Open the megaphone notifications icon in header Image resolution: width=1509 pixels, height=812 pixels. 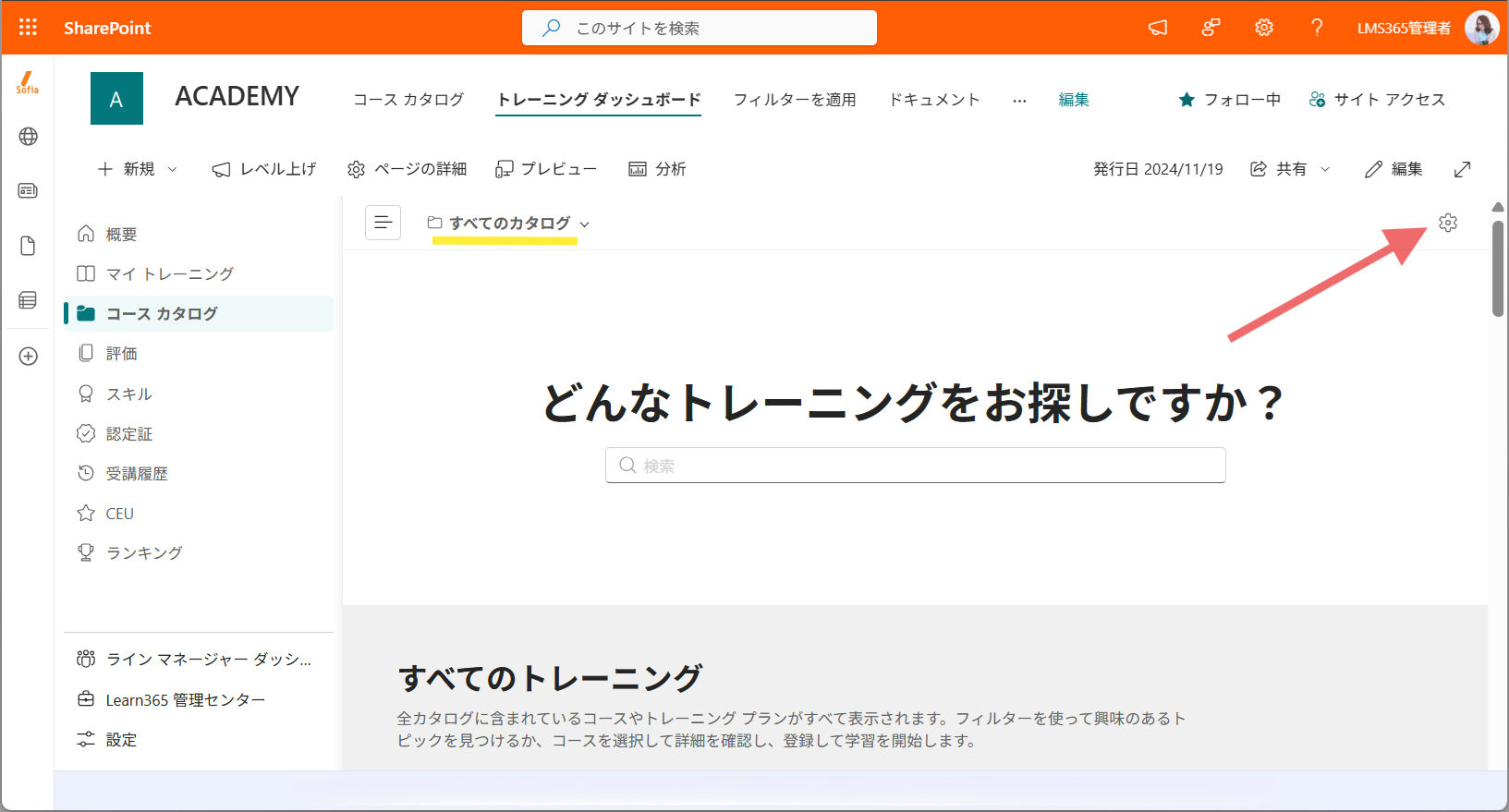pyautogui.click(x=1158, y=28)
